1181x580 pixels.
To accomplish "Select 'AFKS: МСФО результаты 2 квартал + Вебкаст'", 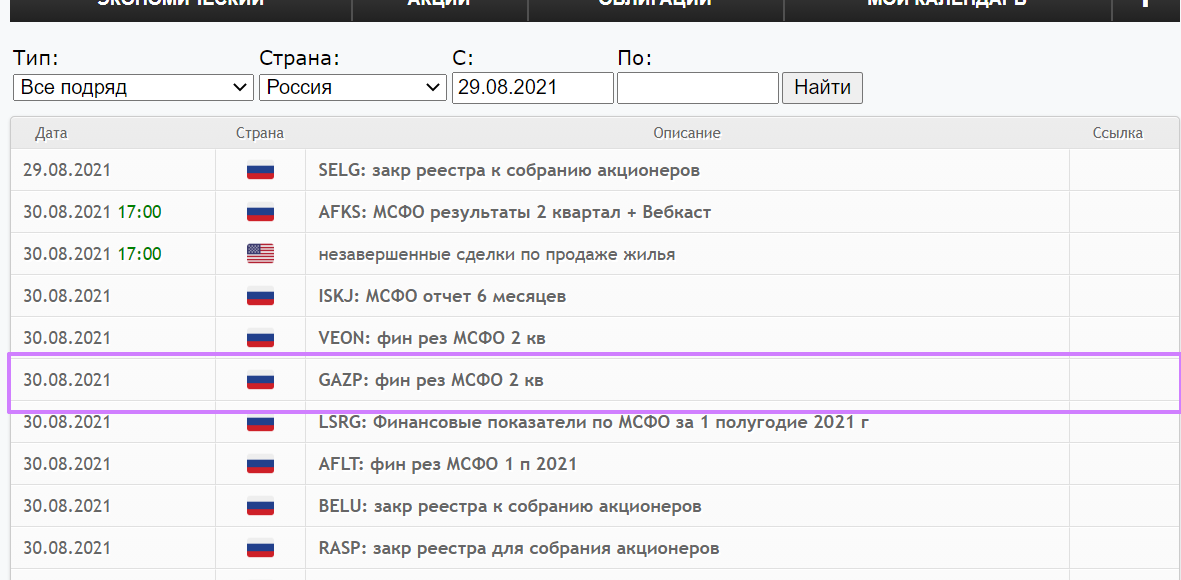I will click(x=515, y=212).
